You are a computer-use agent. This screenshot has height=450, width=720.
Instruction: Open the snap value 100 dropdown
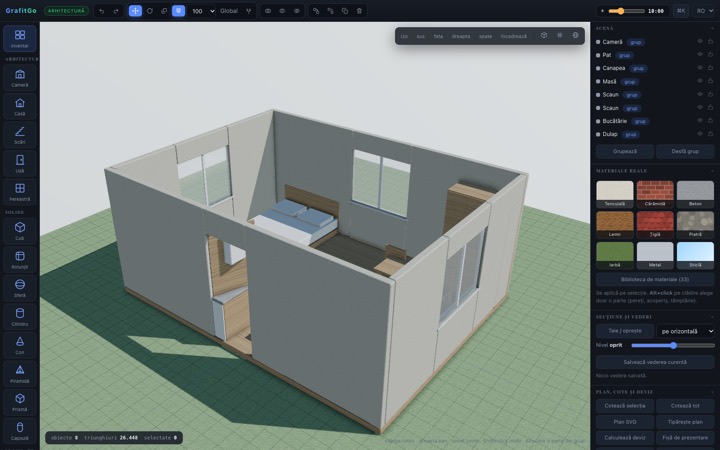click(202, 11)
